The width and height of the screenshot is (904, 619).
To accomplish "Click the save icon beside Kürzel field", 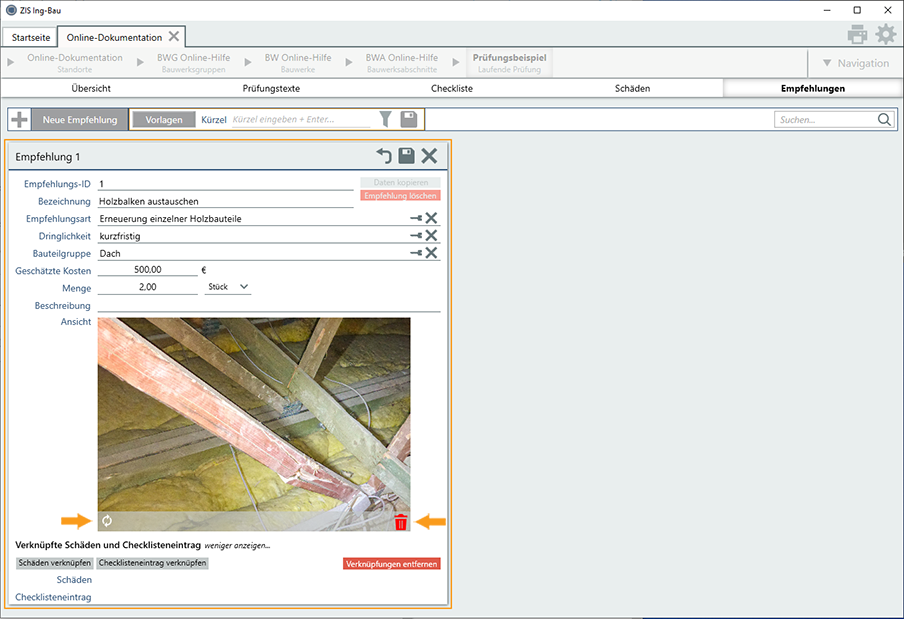I will click(x=409, y=120).
